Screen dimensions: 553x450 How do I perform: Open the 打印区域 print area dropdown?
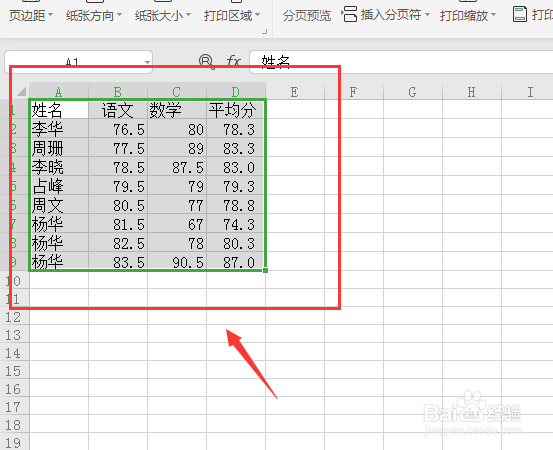click(232, 16)
